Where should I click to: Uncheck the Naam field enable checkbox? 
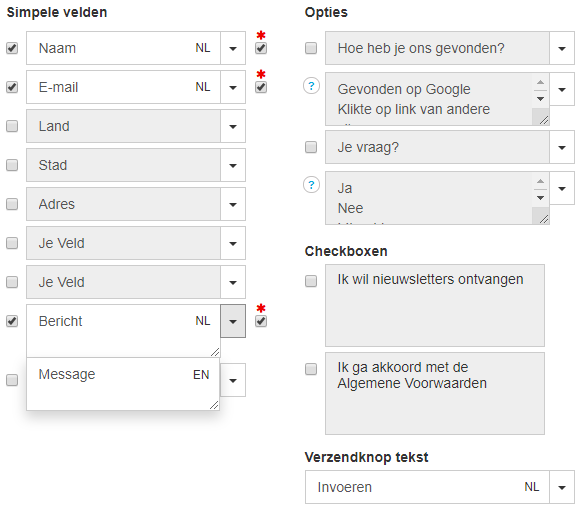click(12, 48)
